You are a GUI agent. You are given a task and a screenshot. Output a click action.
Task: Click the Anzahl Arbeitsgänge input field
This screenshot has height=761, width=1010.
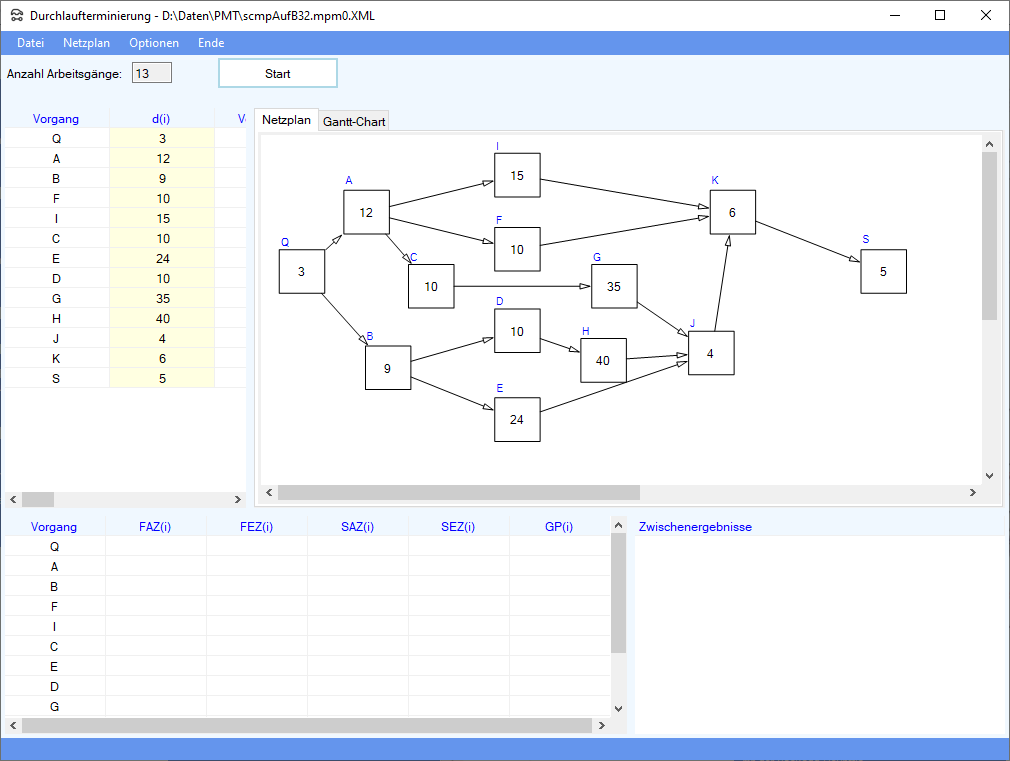pyautogui.click(x=152, y=73)
